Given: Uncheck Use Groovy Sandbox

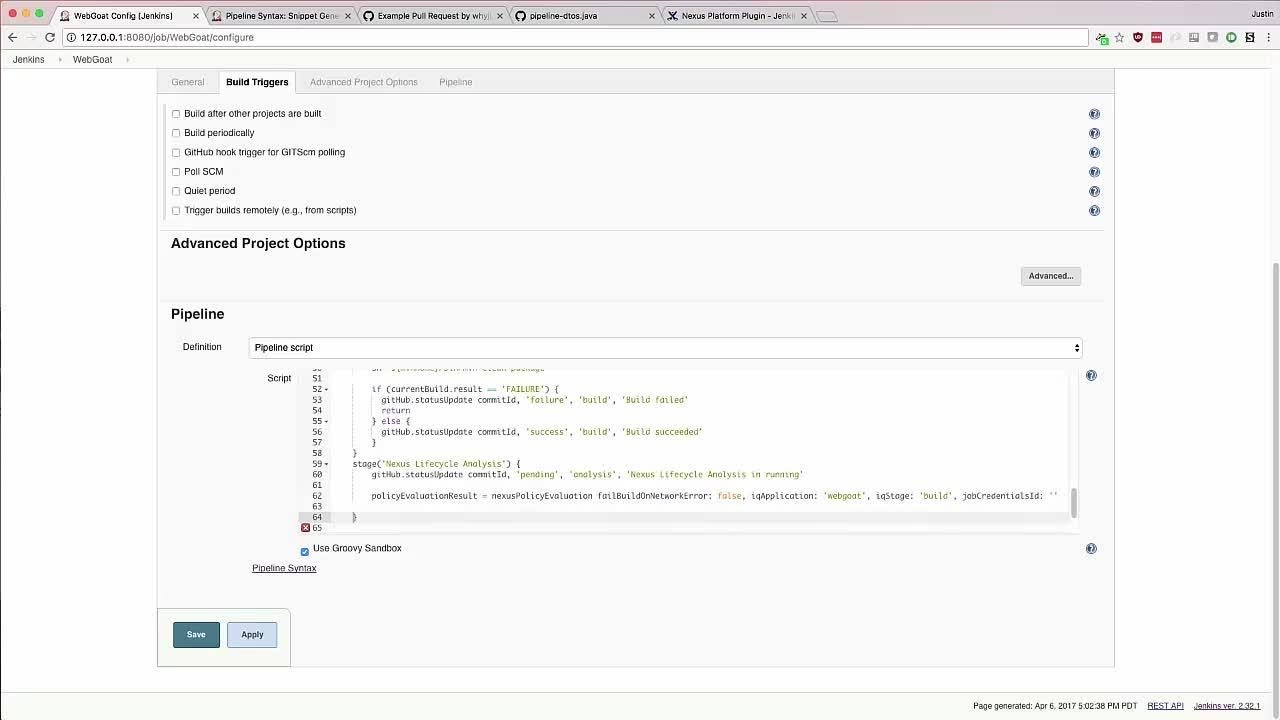Looking at the screenshot, I should [305, 551].
